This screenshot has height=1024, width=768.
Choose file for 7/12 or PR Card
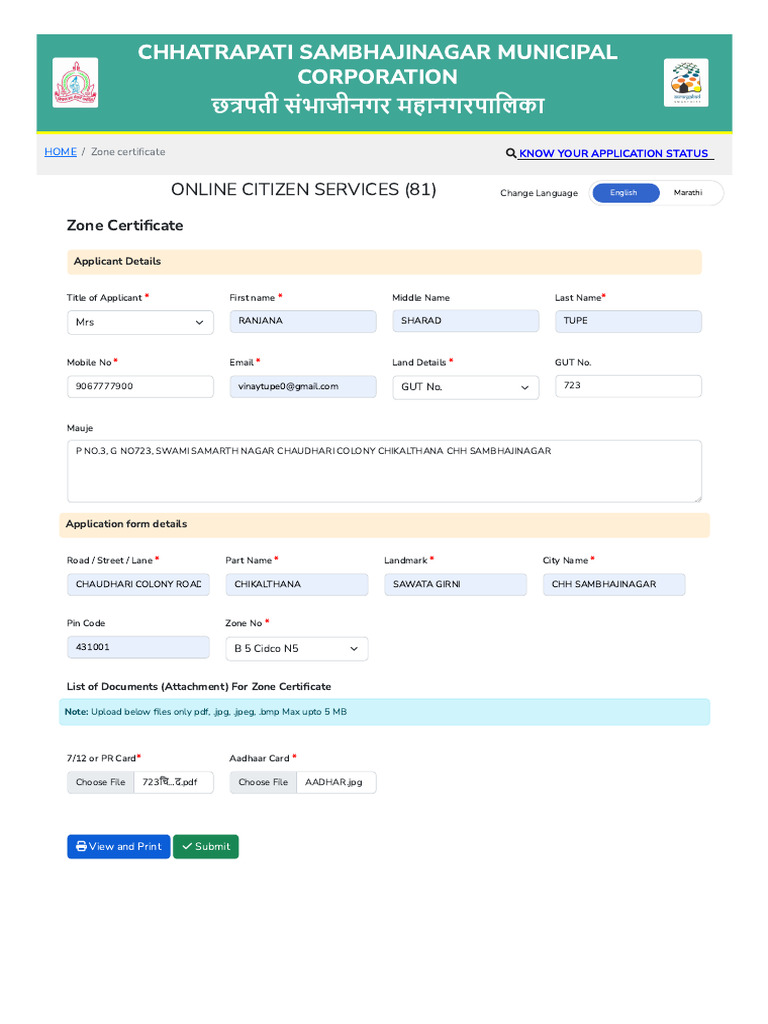tap(101, 782)
